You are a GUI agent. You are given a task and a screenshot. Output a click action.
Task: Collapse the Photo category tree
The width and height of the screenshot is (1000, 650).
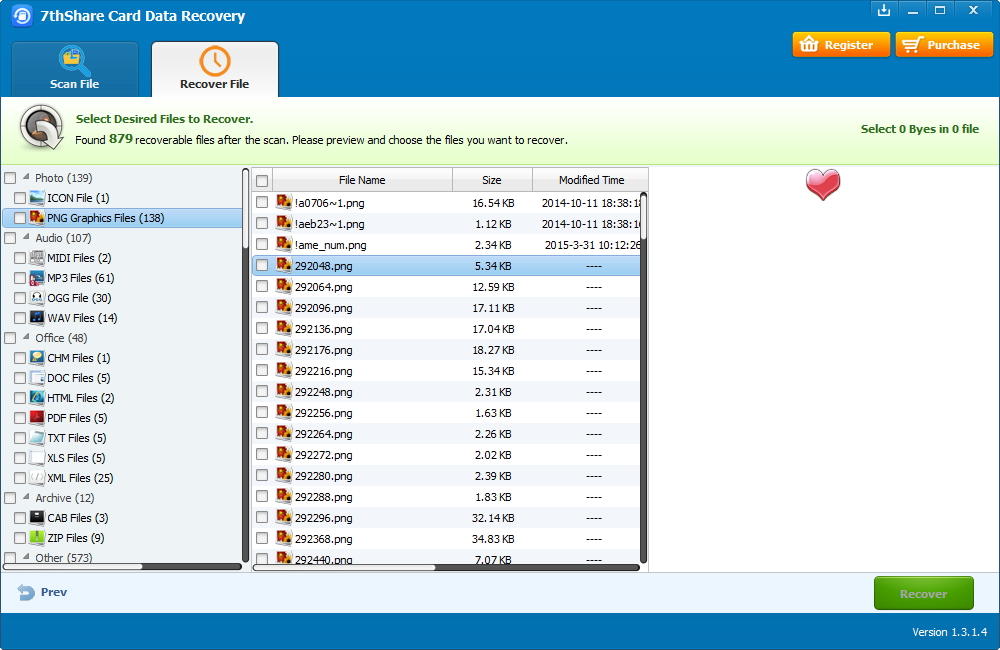point(26,177)
